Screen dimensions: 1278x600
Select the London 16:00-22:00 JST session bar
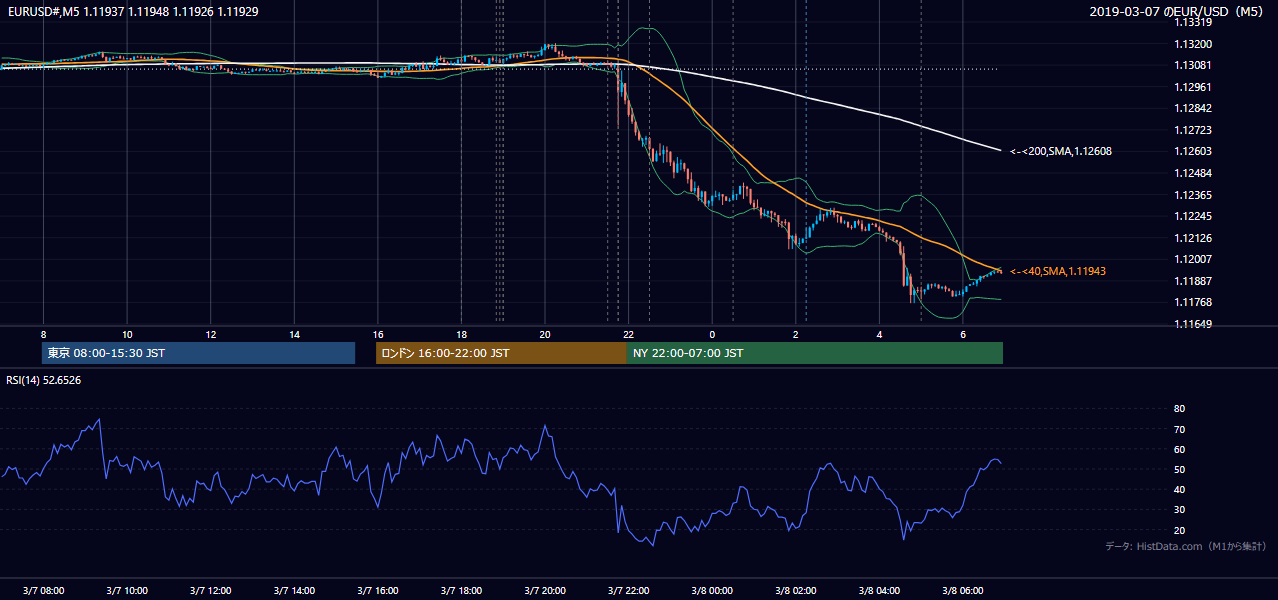pyautogui.click(x=501, y=353)
